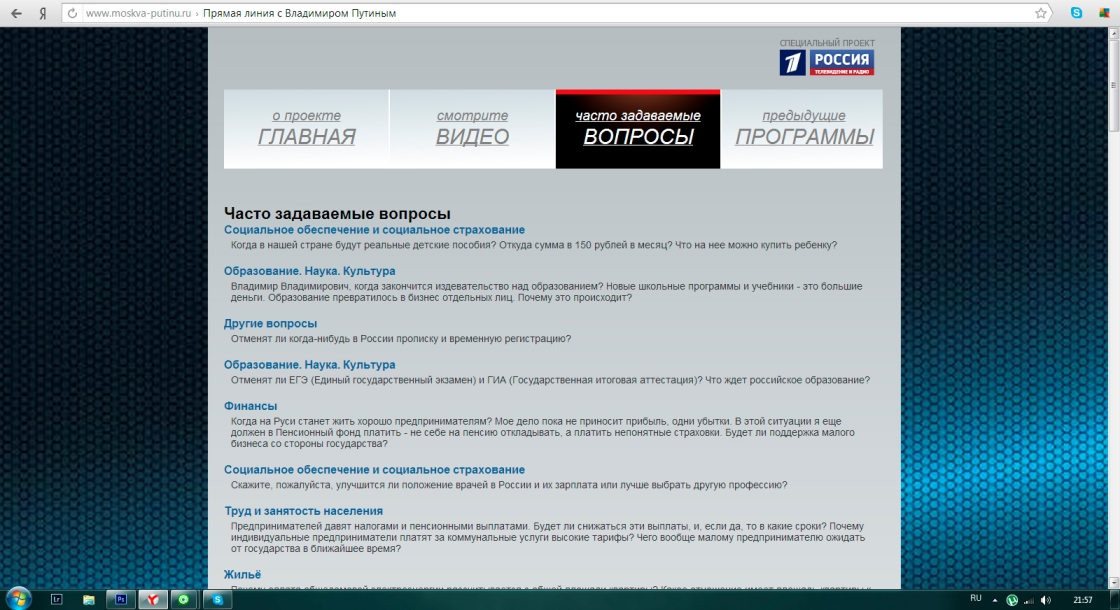Viewport: 1120px width, 610px height.
Task: Open Образование. Наука. Культура link above ЕГЭ question
Action: click(x=309, y=365)
